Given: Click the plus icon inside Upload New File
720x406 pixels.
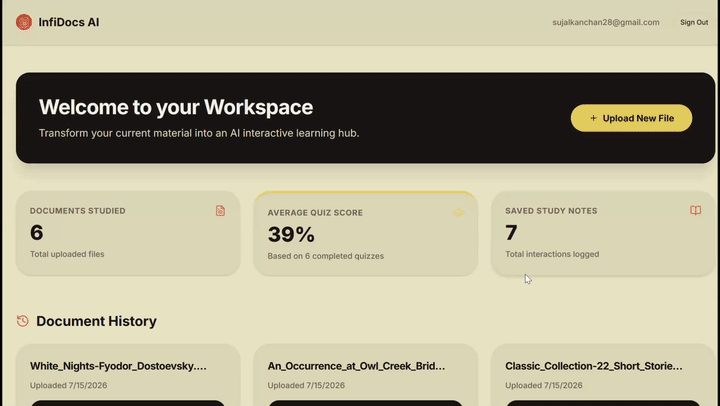Looking at the screenshot, I should [x=593, y=118].
